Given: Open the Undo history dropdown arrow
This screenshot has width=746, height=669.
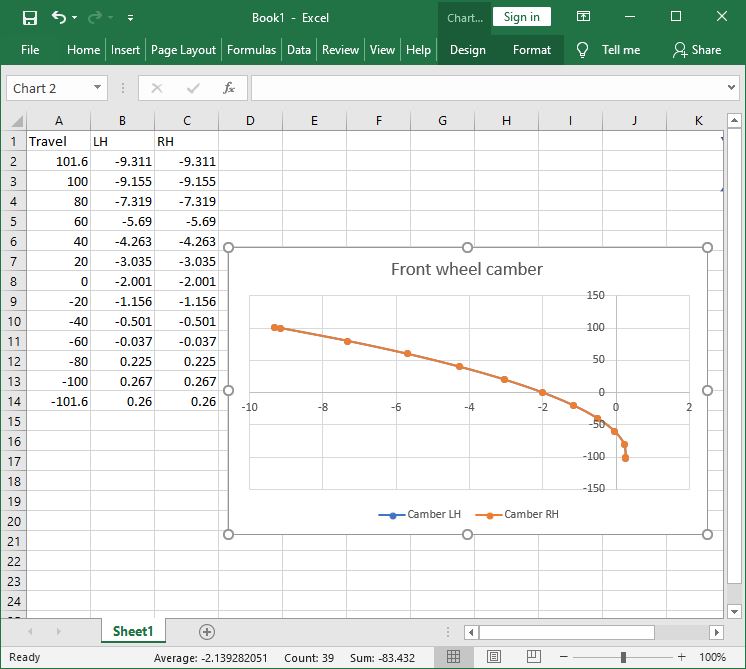Looking at the screenshot, I should pyautogui.click(x=77, y=18).
